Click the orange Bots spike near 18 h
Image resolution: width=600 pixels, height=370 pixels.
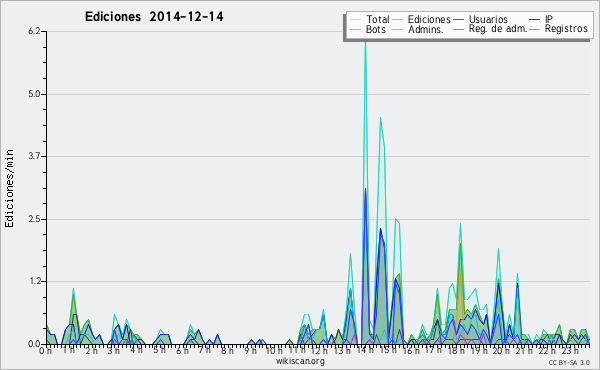(x=460, y=275)
